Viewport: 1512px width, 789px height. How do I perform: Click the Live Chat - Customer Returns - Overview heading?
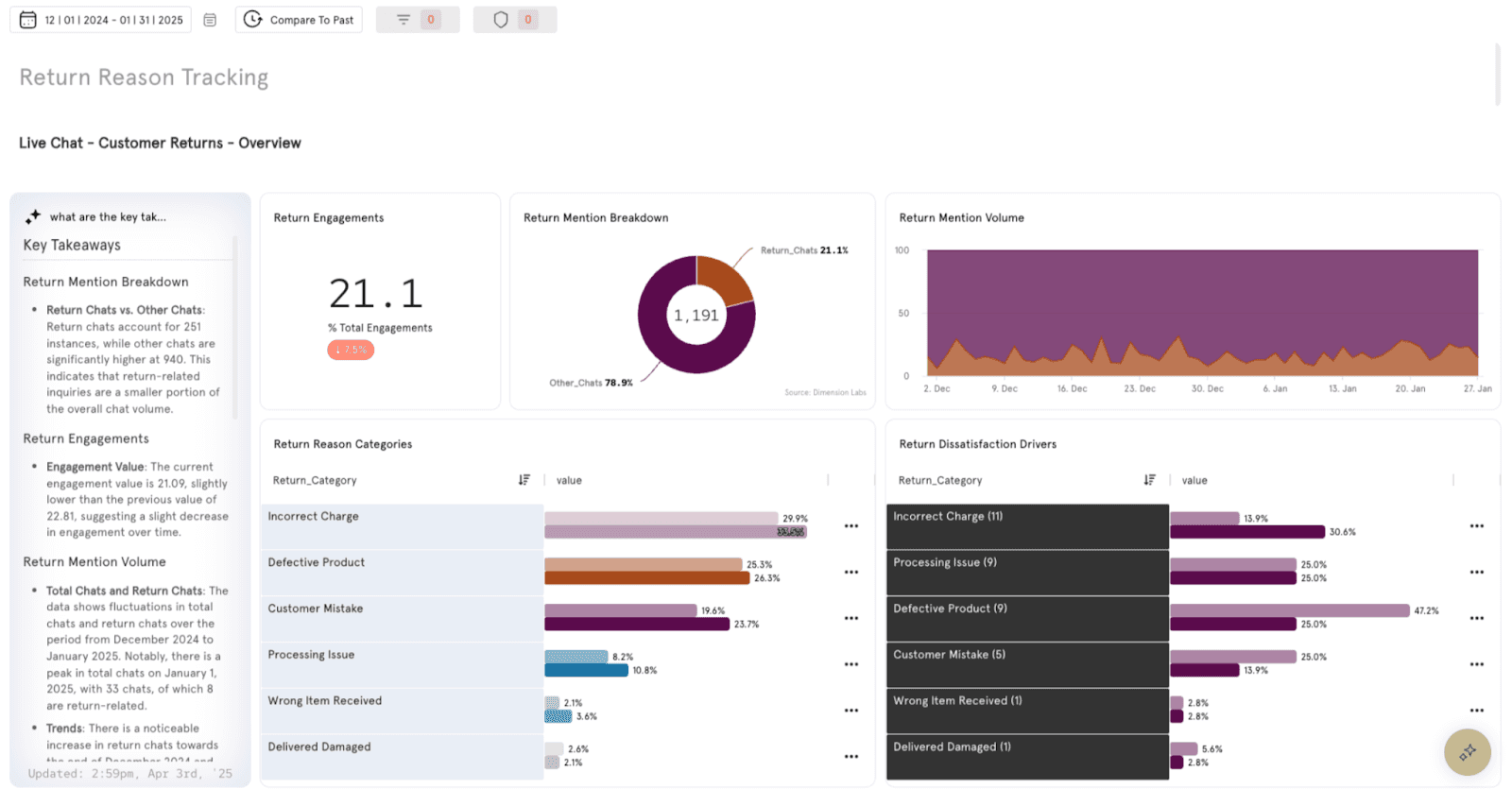[160, 143]
